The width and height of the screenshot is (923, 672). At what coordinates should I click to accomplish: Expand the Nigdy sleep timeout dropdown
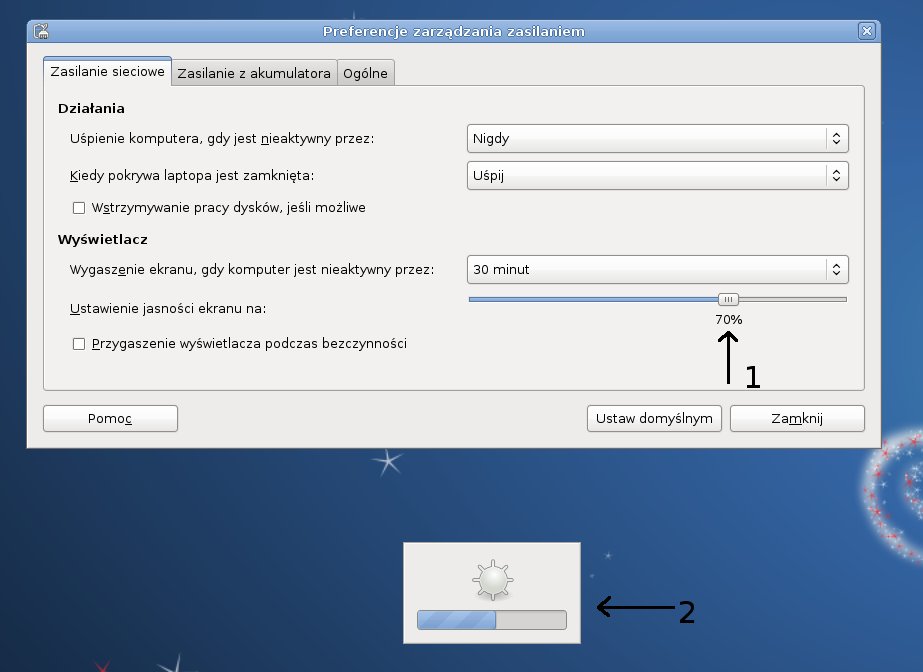click(657, 138)
